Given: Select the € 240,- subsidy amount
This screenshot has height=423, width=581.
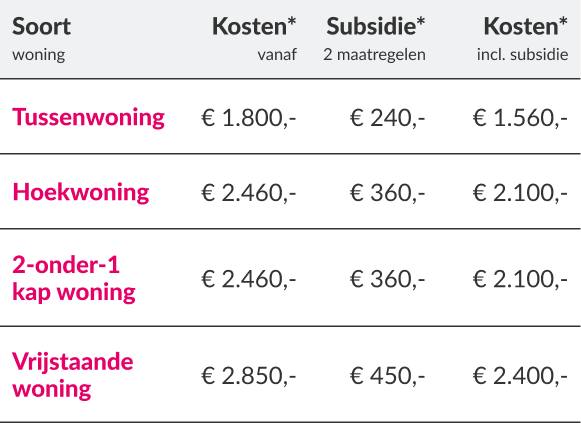Looking at the screenshot, I should point(387,118).
